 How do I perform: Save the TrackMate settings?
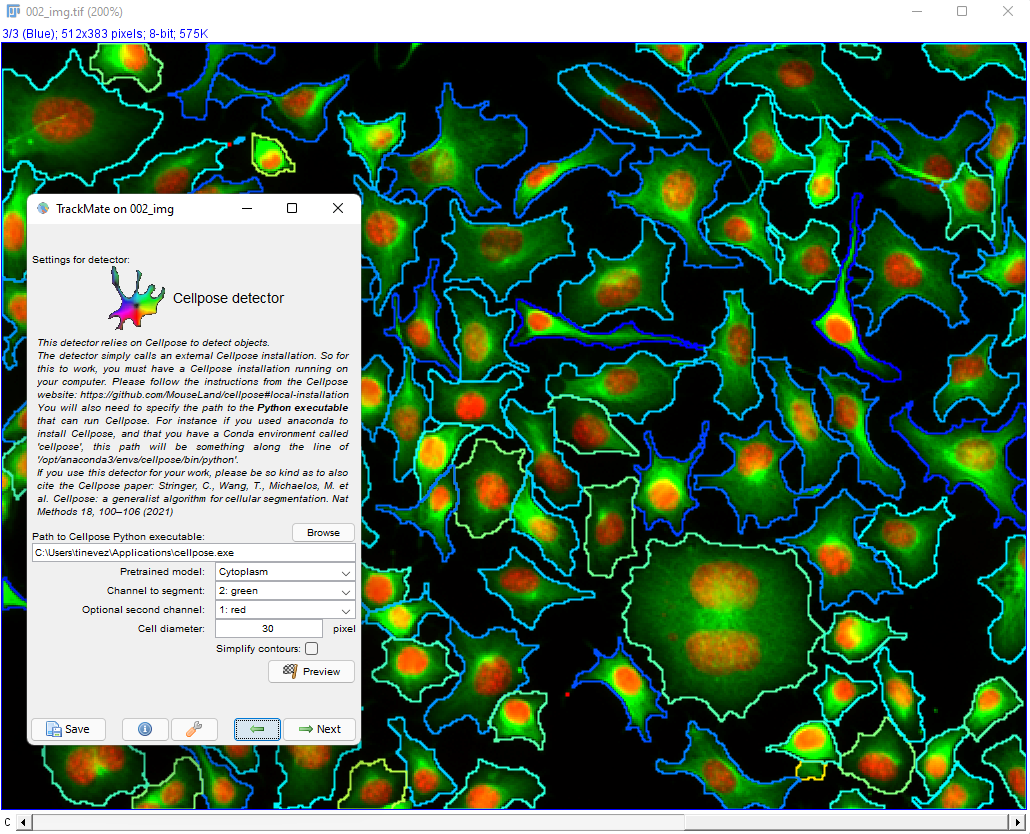point(68,729)
